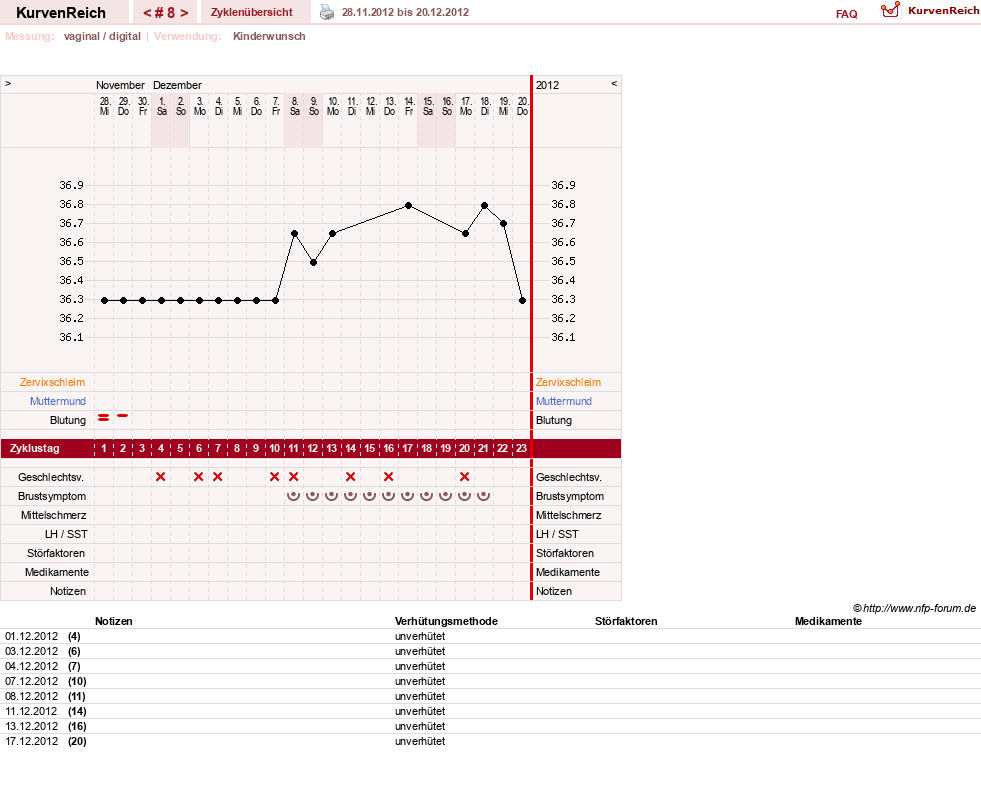
Task: Click the temperature point on 9. December at 36.5
Action: click(x=313, y=262)
